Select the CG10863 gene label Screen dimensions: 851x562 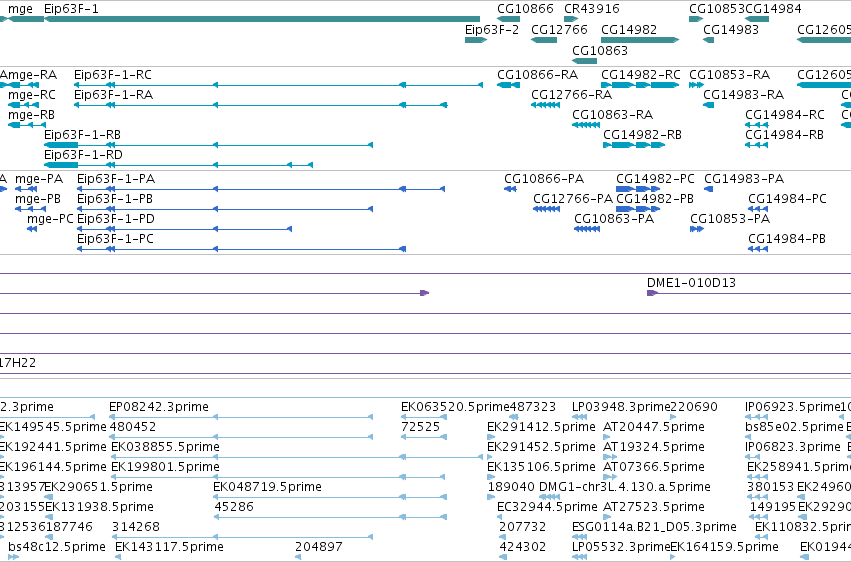[600, 50]
